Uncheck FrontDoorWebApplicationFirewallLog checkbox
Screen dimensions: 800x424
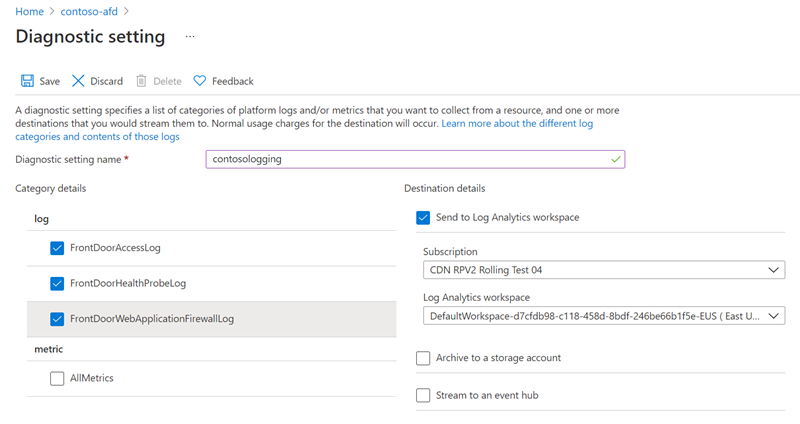(57, 320)
